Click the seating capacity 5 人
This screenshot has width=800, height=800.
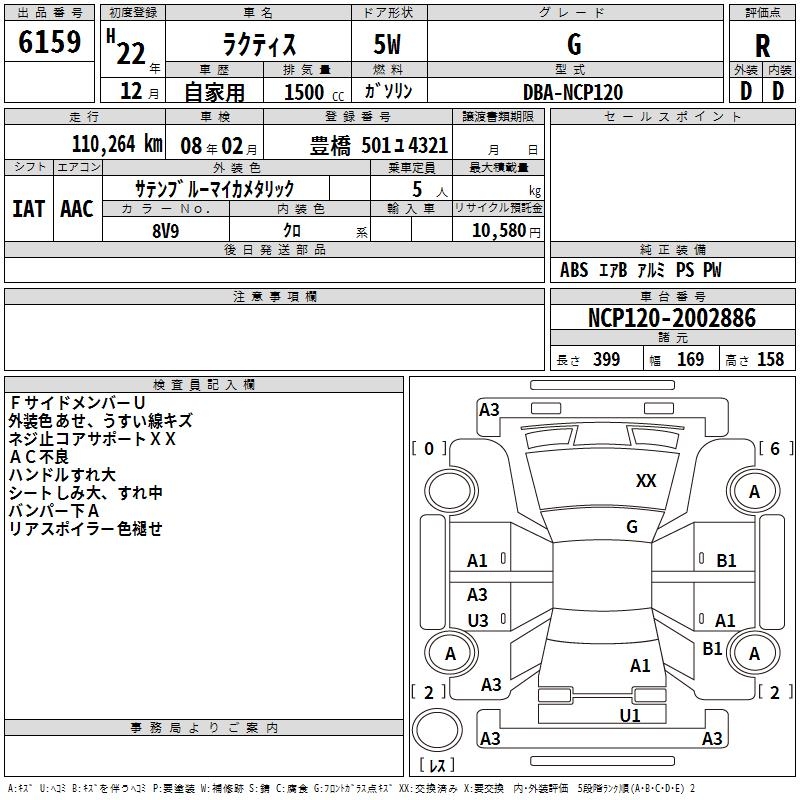[430, 190]
